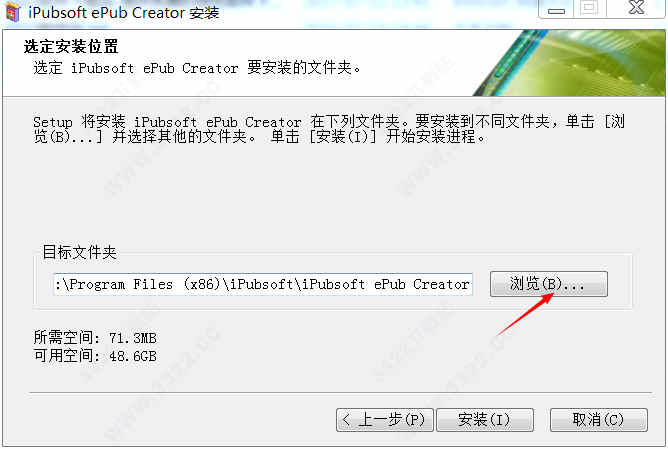Start installation with 安装(I) button
The width and height of the screenshot is (668, 449).
[x=485, y=420]
